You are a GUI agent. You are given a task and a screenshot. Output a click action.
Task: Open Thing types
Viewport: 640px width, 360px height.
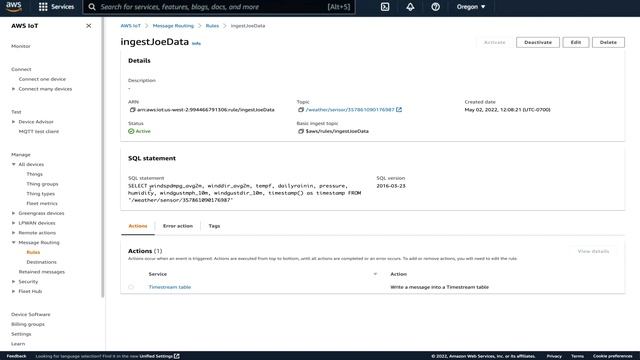[x=40, y=194]
